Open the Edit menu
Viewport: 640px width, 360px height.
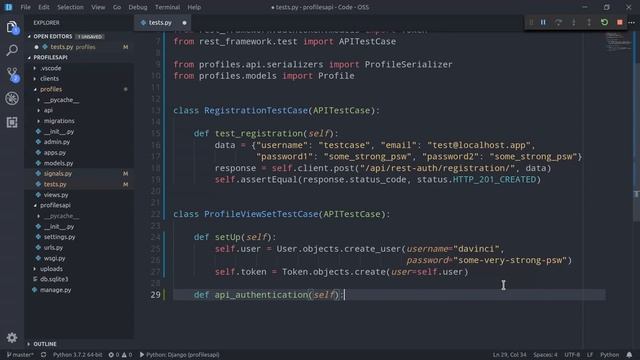pos(44,7)
